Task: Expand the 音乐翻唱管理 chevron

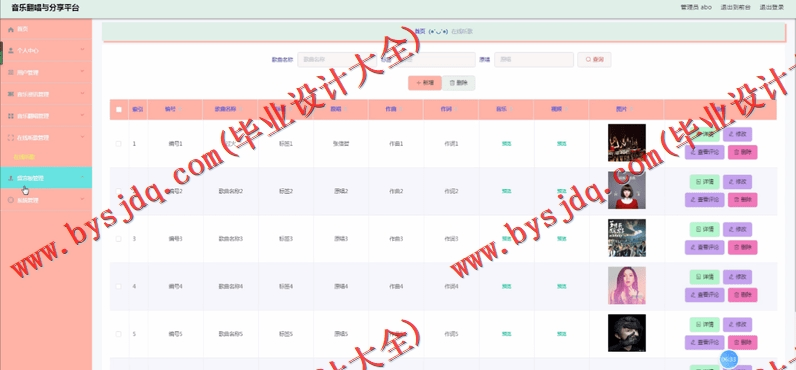Action: coord(82,115)
